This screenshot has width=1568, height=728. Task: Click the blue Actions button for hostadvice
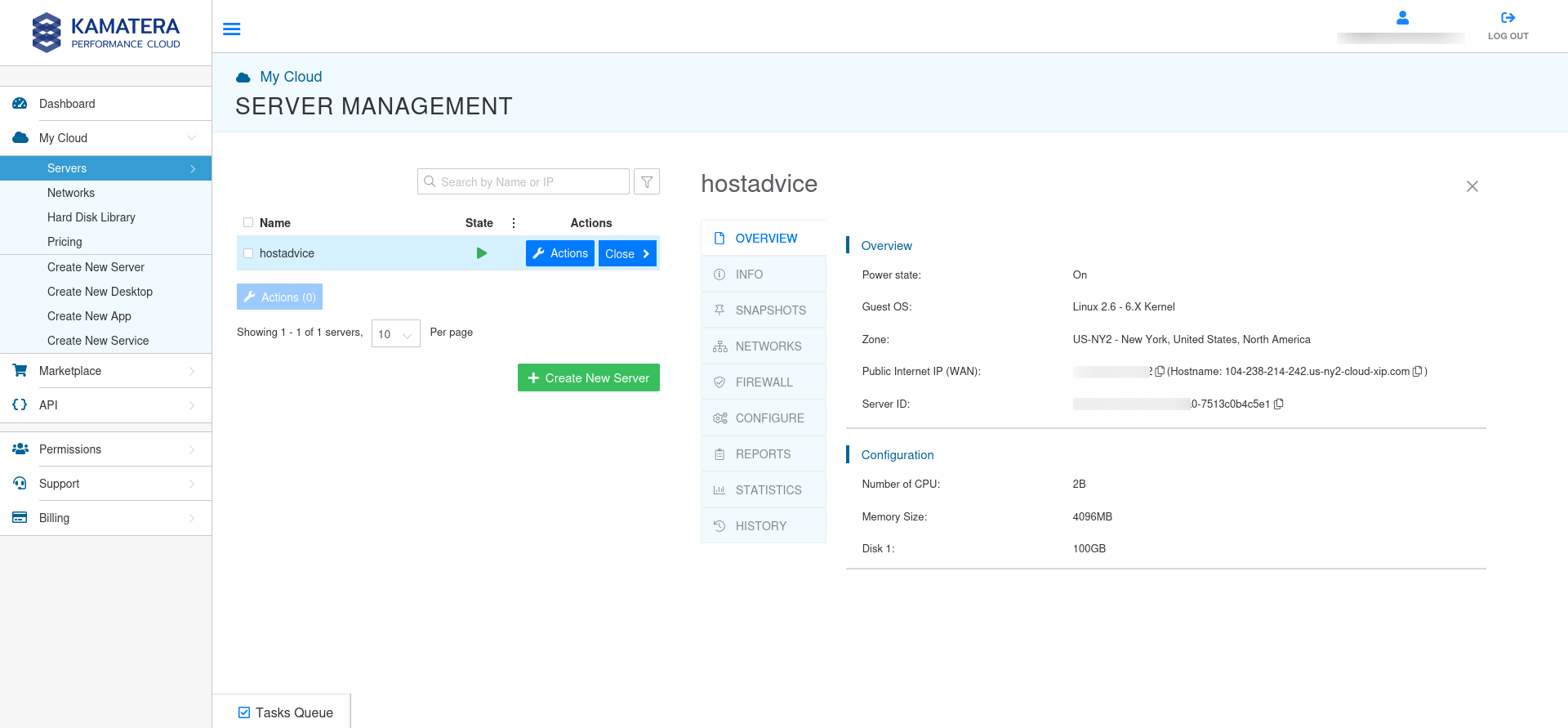[560, 253]
